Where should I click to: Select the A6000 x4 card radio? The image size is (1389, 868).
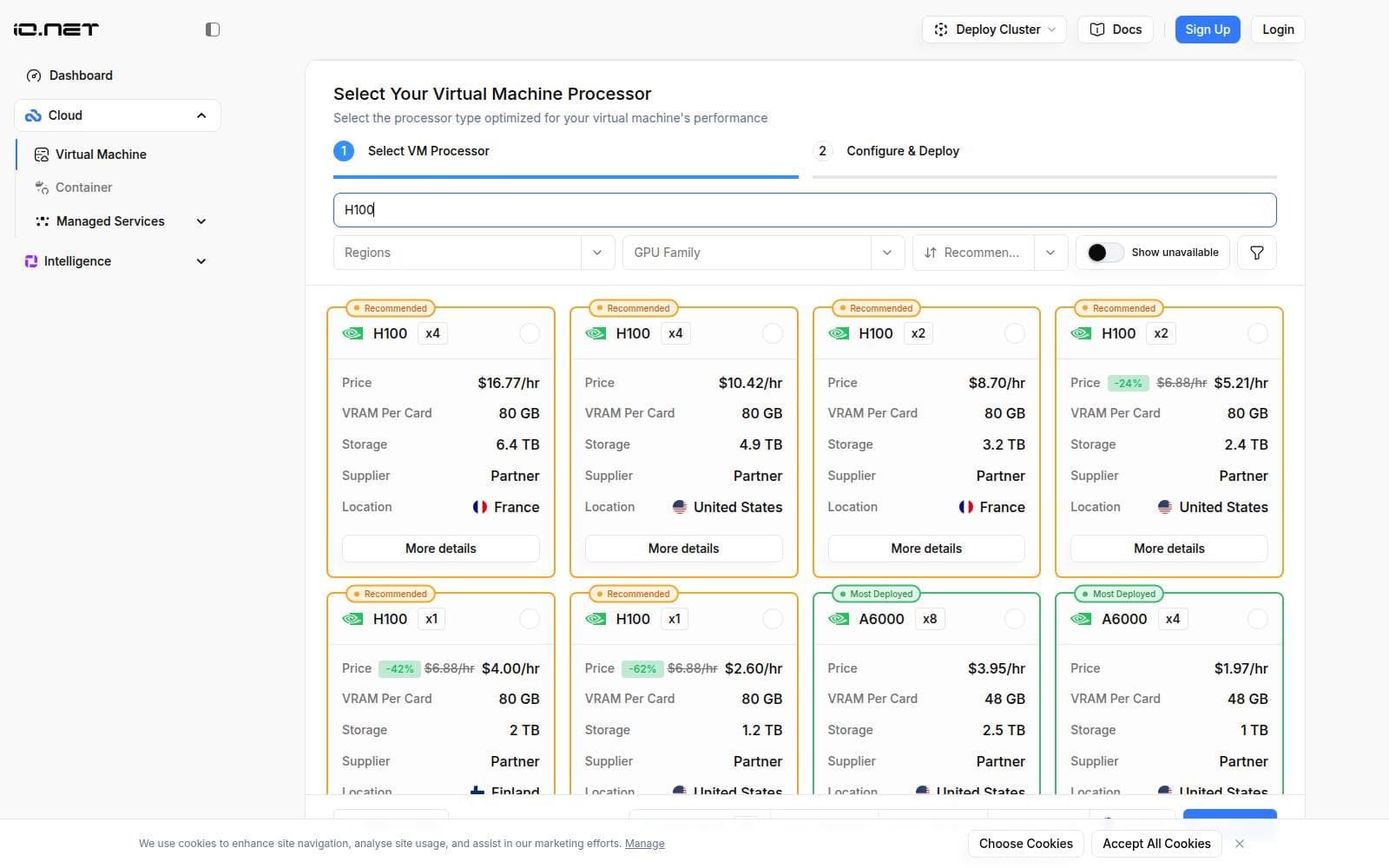1257,619
